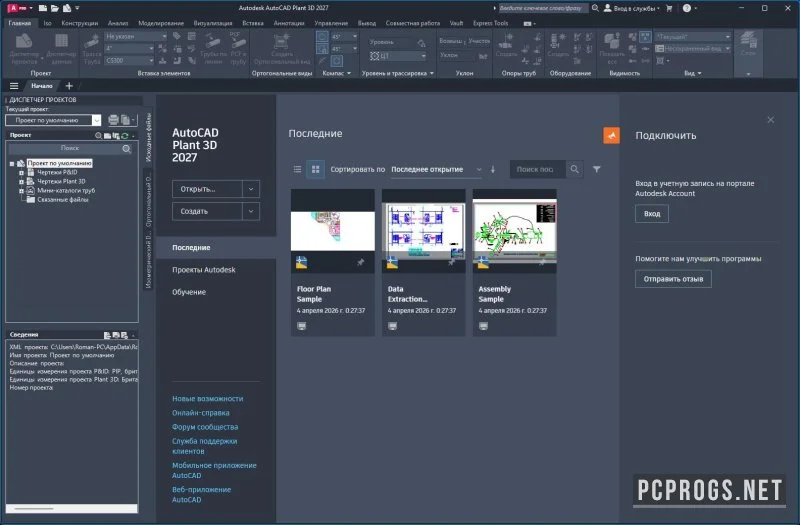800x525 pixels.
Task: Click the filter funnel icon for recent files
Action: point(596,169)
